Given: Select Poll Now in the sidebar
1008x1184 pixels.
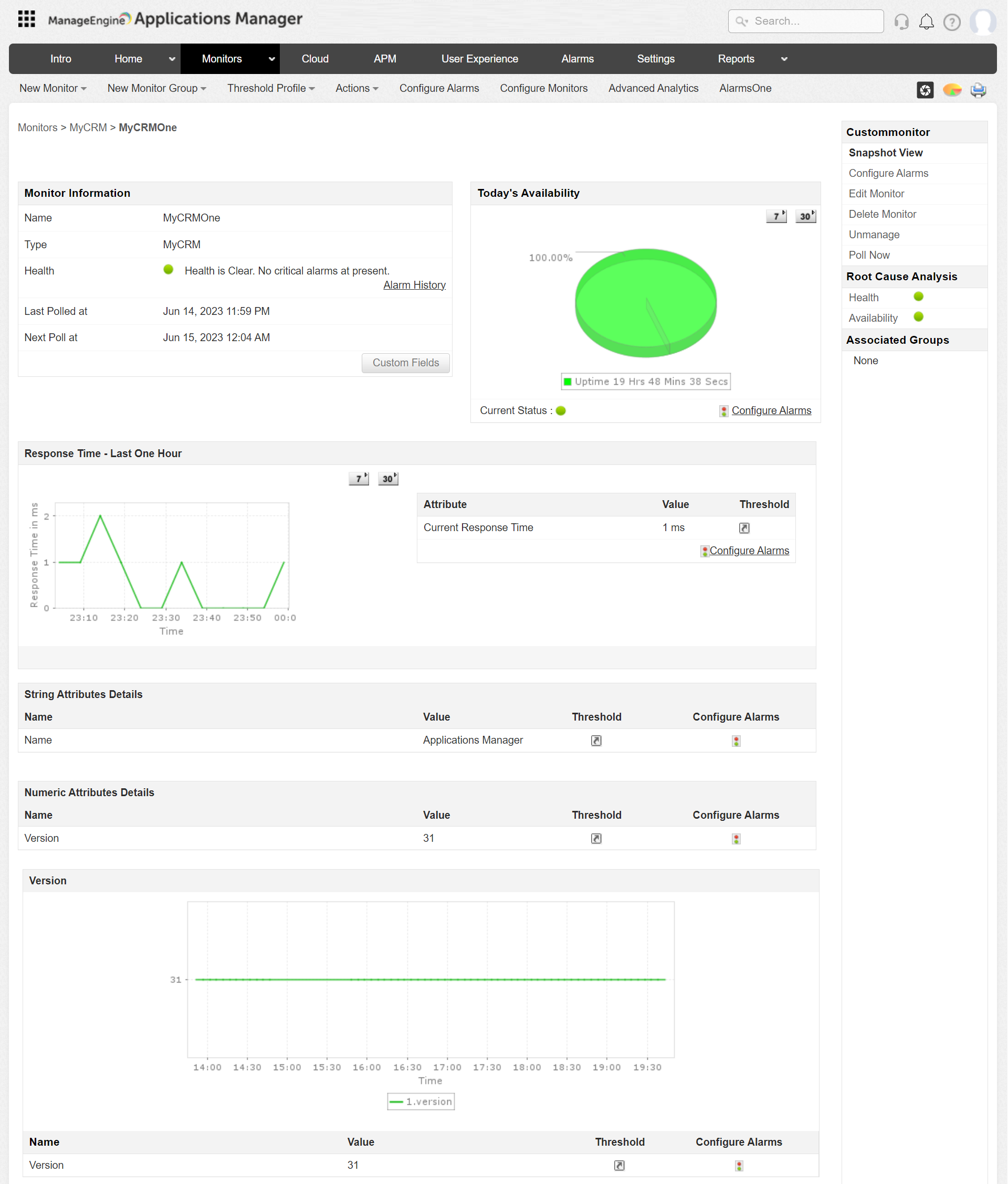Looking at the screenshot, I should [x=868, y=255].
